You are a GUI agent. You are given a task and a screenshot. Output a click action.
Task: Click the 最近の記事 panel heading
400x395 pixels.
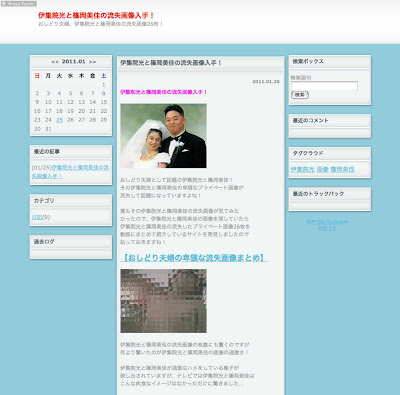47,152
